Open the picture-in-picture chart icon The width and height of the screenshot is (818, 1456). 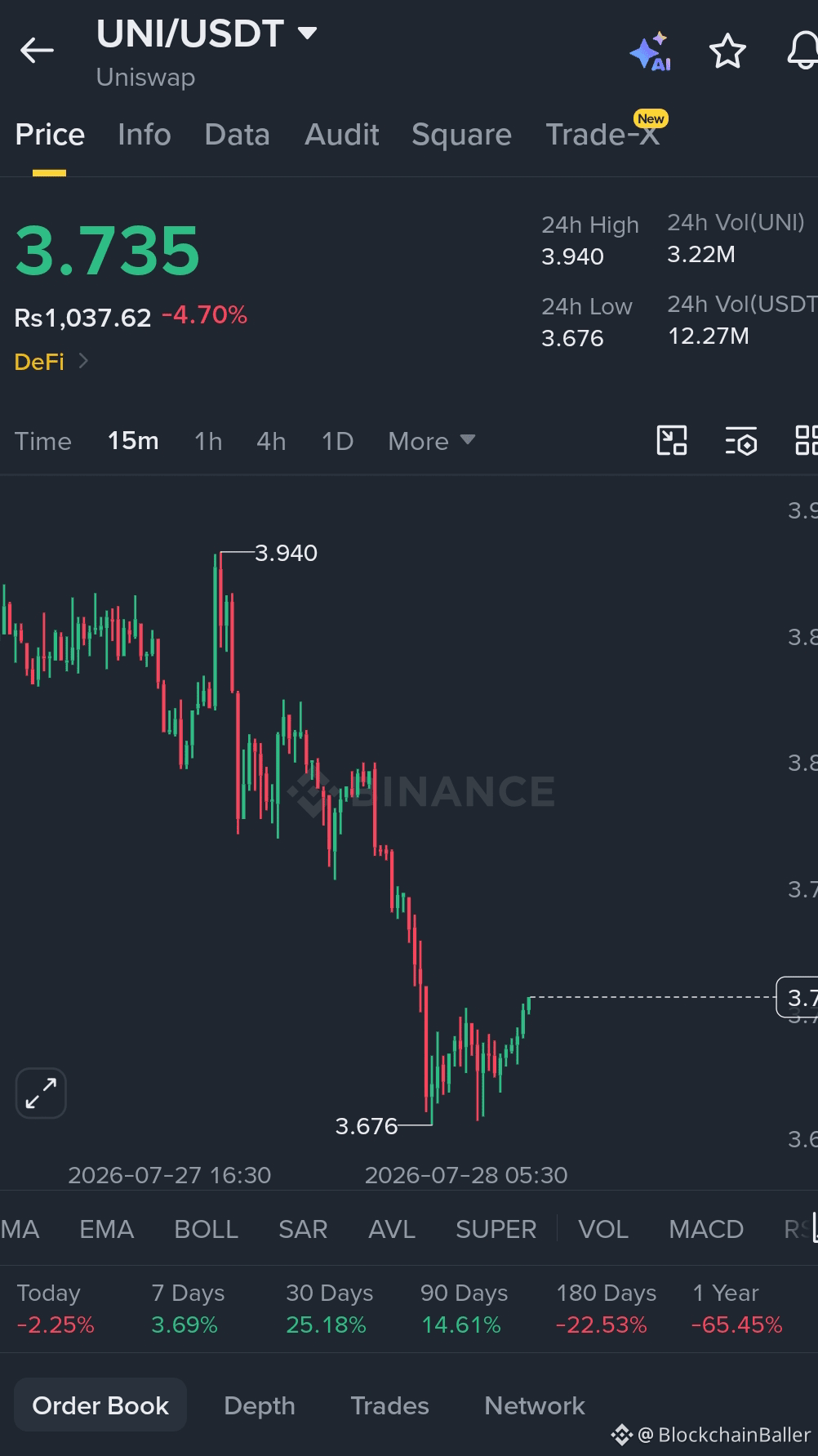[x=672, y=440]
